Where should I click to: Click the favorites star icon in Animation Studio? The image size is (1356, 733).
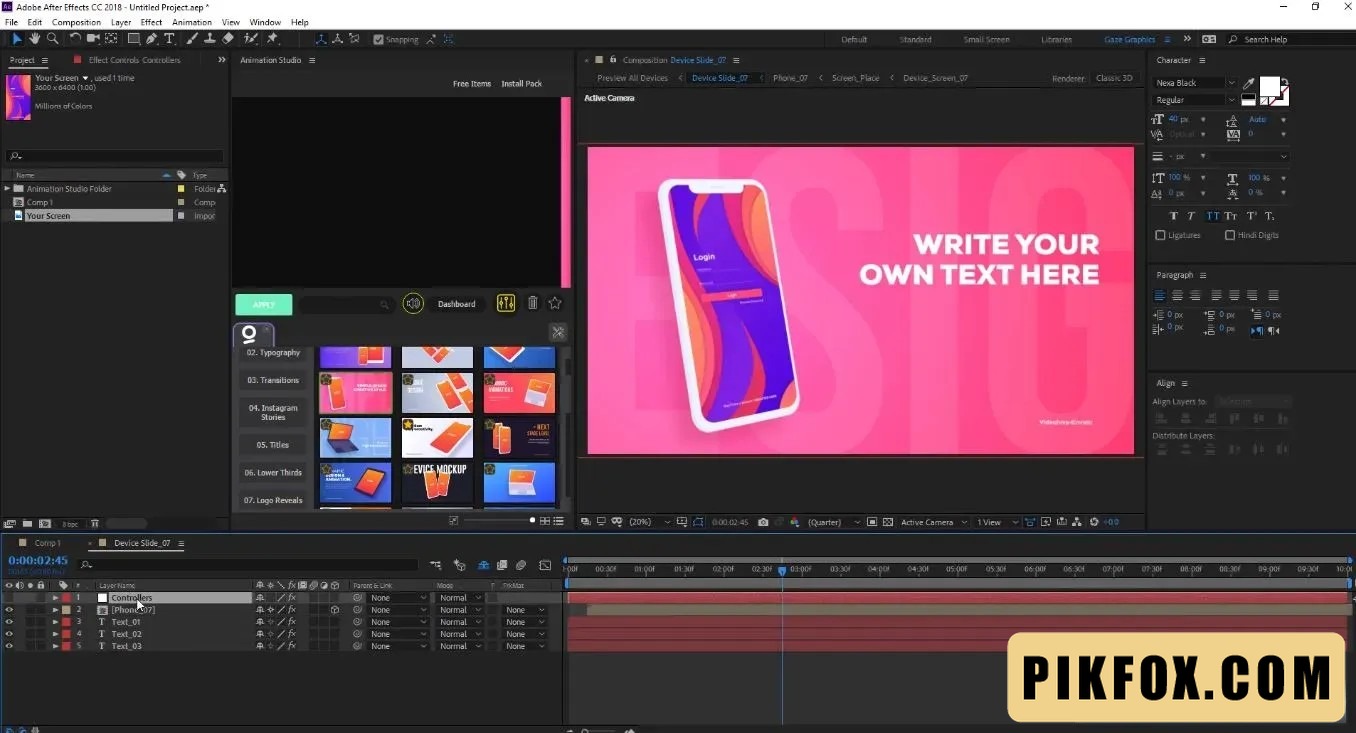click(x=555, y=303)
